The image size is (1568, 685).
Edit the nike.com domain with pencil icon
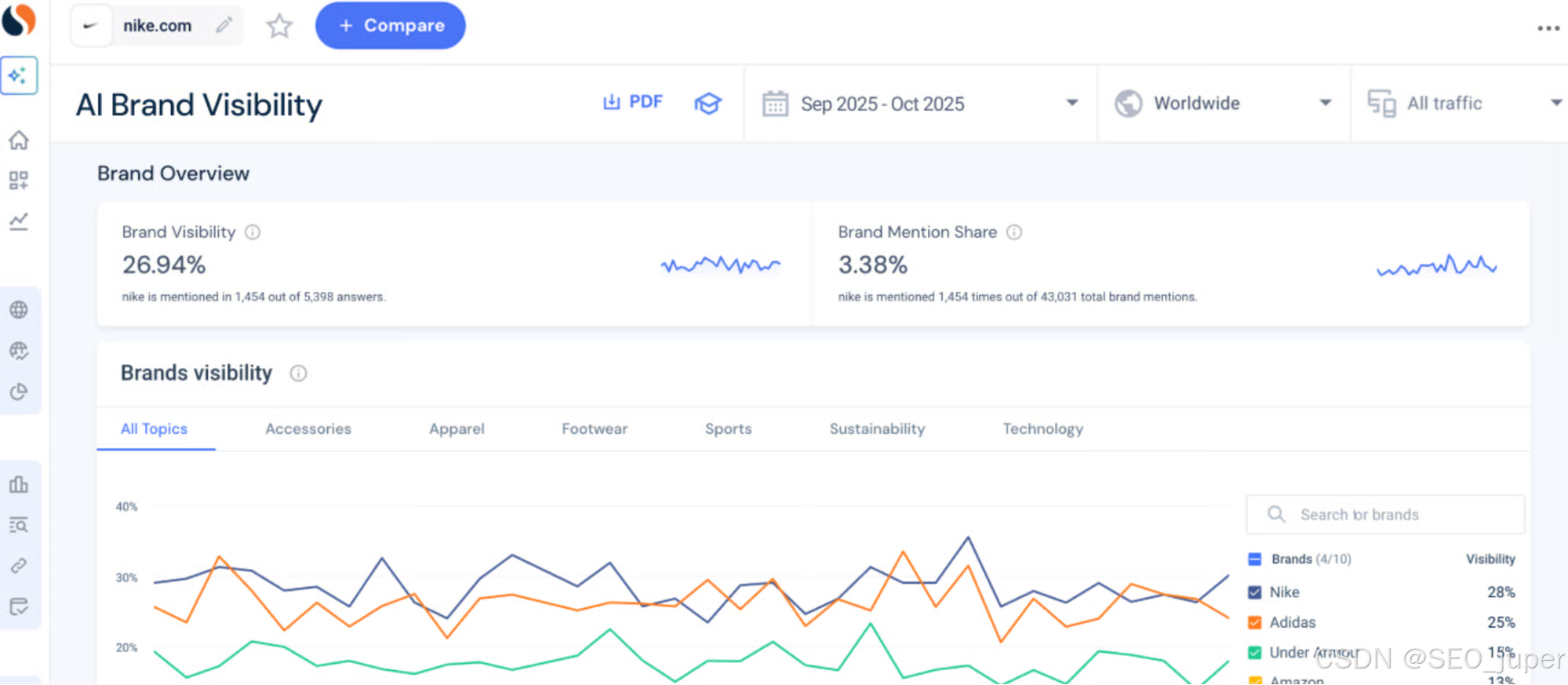[x=224, y=25]
